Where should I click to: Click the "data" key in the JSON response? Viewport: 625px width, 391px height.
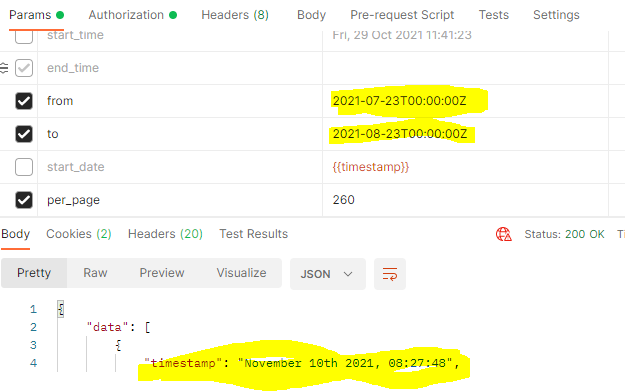[x=107, y=327]
